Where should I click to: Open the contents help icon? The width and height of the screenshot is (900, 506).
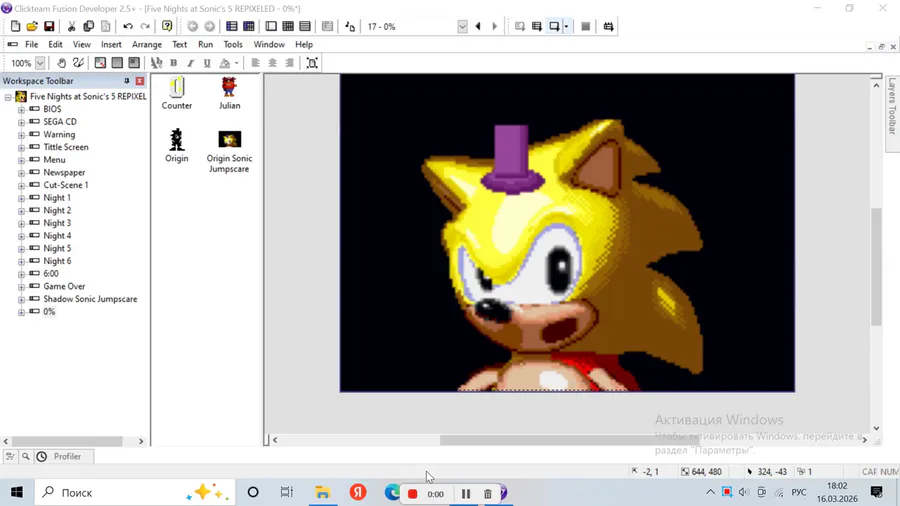click(x=167, y=26)
